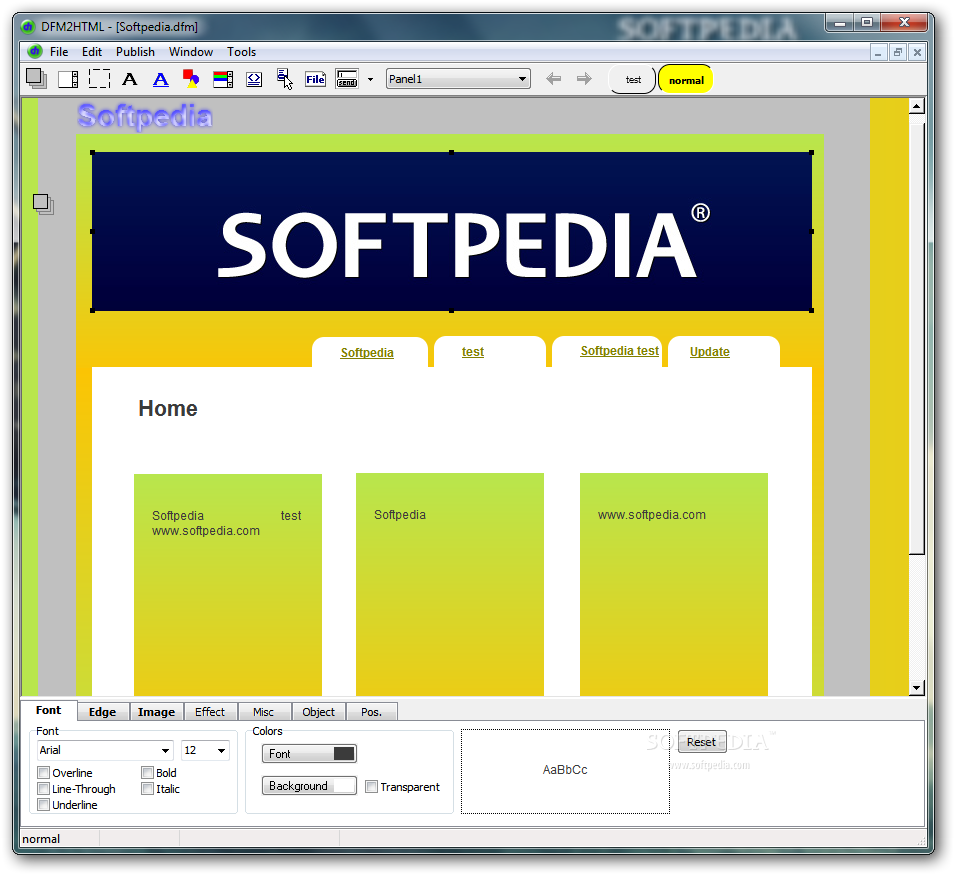This screenshot has height=875, width=955.
Task: Click the normal status bar text
Action: click(41, 839)
